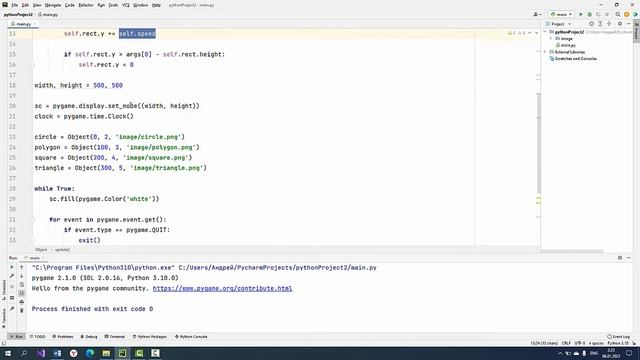Open the pygame contribute link
The image size is (640, 360).
click(x=222, y=288)
